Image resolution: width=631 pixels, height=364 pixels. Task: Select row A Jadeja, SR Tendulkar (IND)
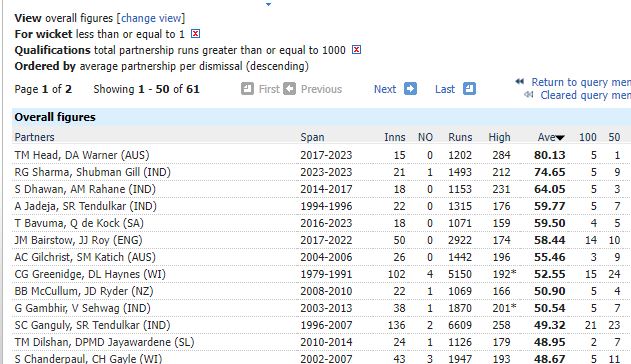click(x=322, y=206)
